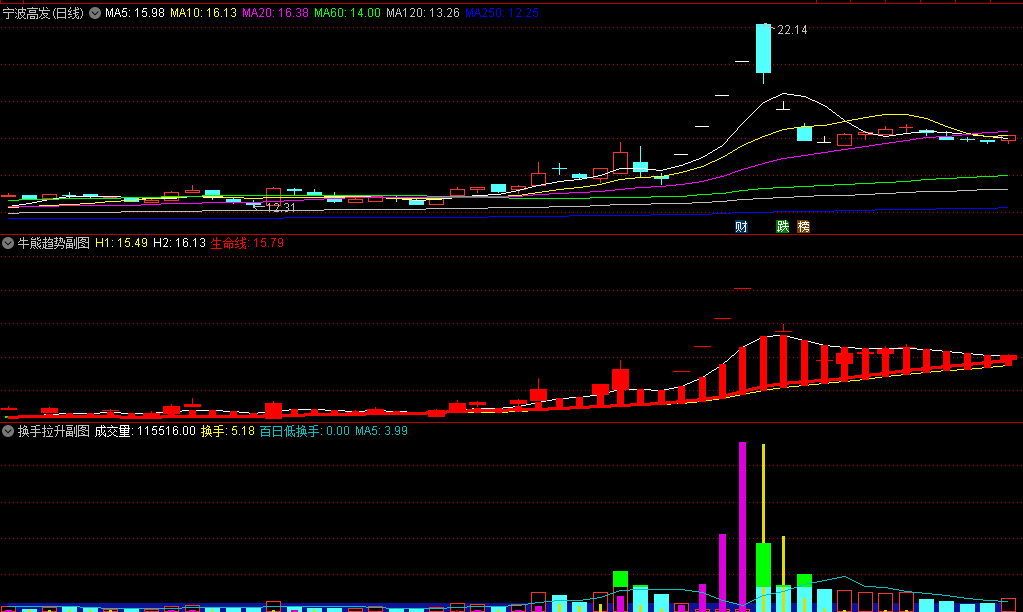The image size is (1023, 612).
Task: Click the tallest magenta volume bar
Action: click(x=742, y=525)
